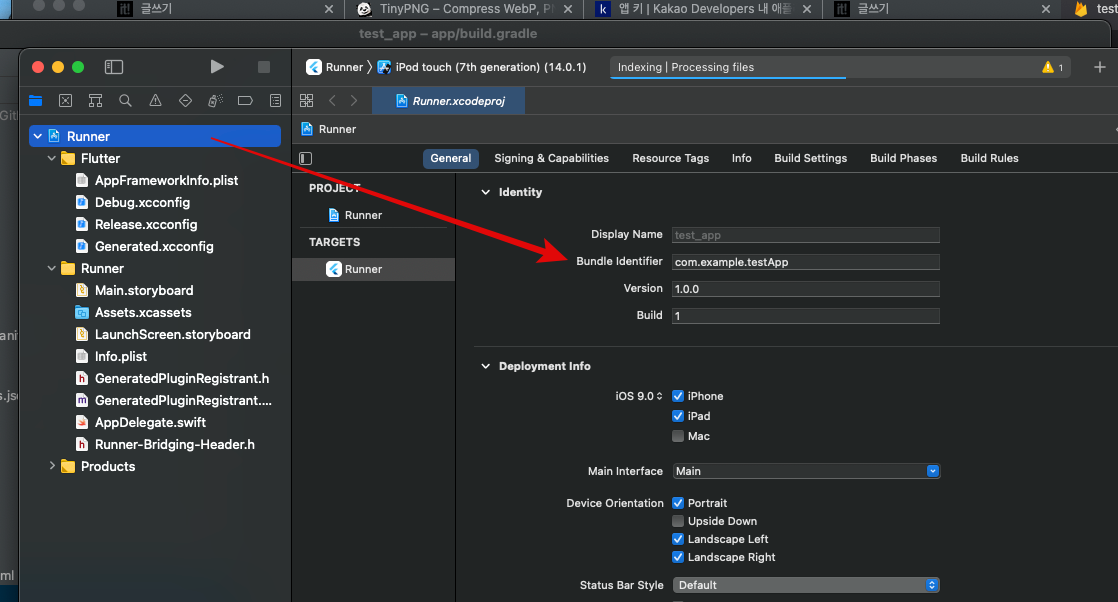Open the Build Phases tab

903,158
